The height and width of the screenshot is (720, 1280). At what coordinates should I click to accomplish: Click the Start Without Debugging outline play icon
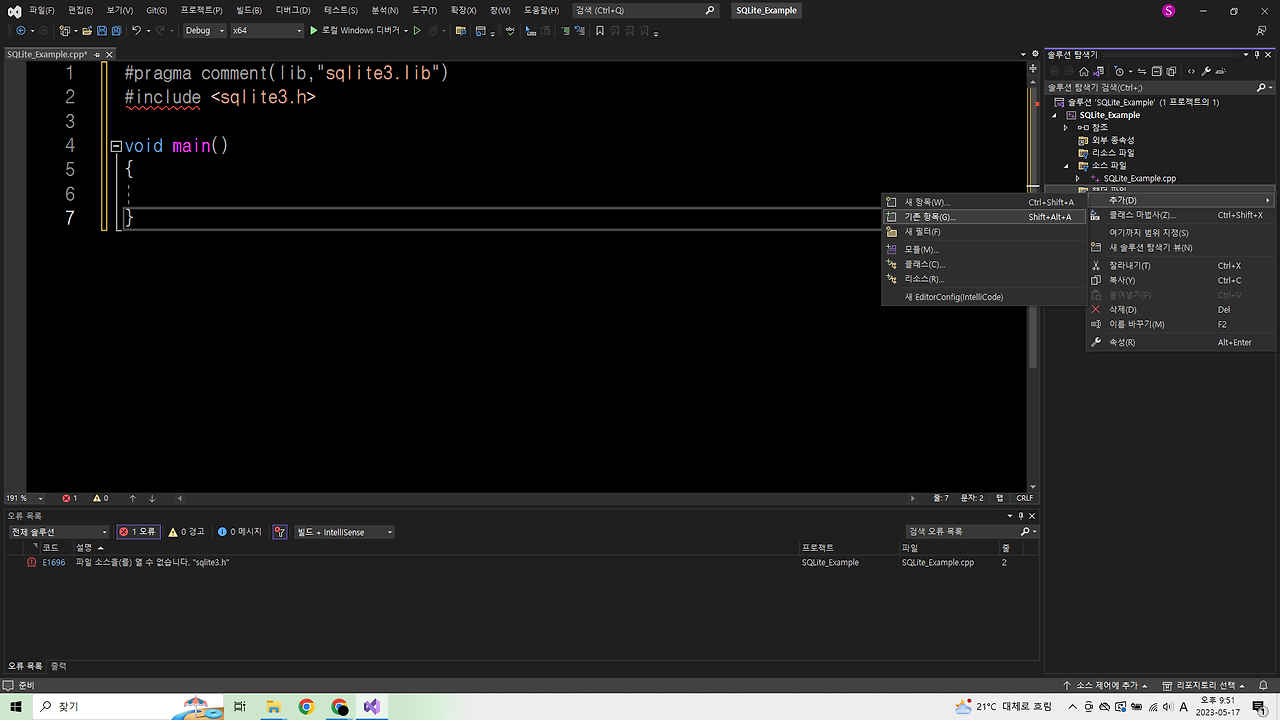417,31
